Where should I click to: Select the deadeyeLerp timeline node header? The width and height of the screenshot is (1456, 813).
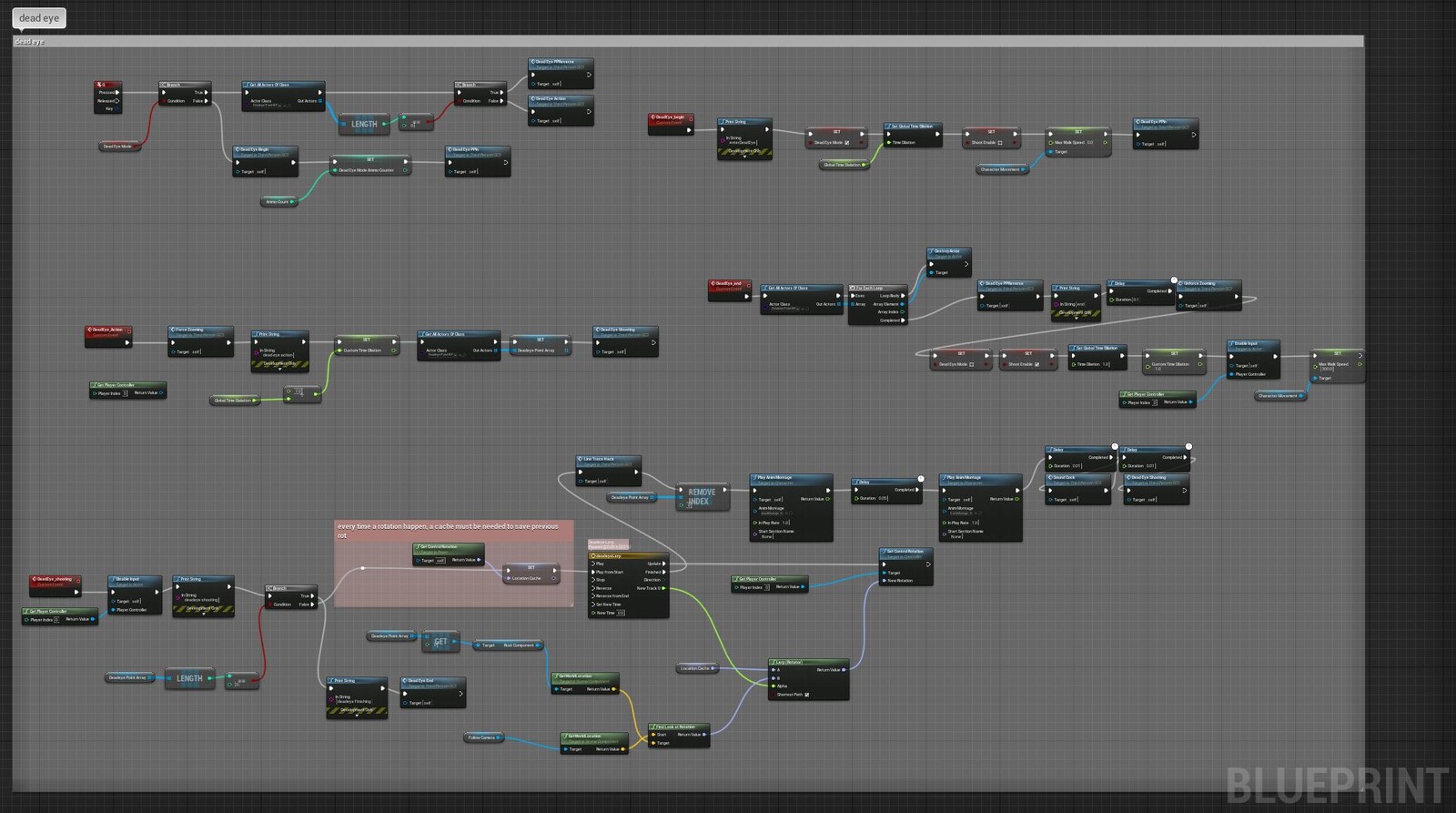[x=629, y=555]
